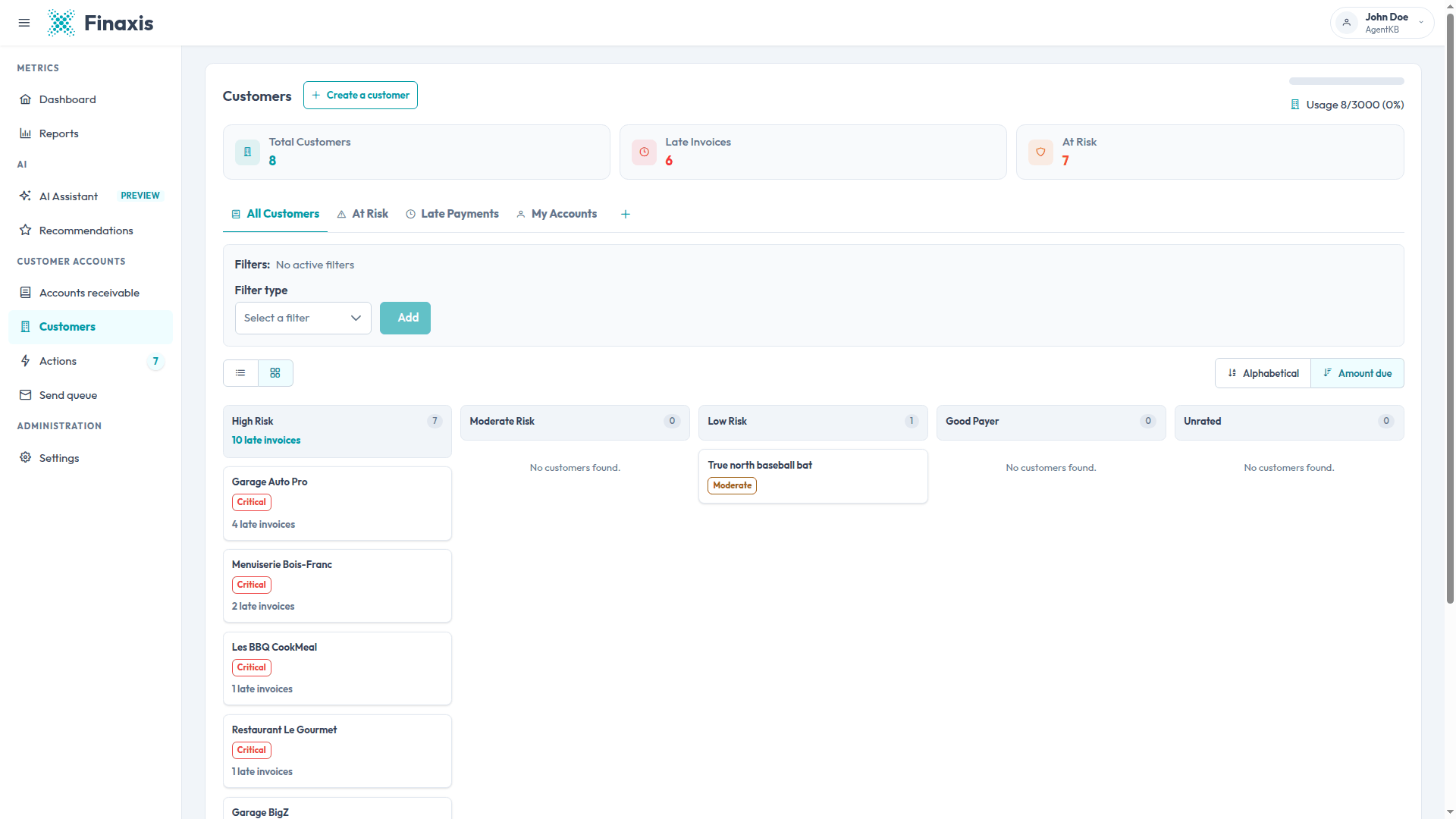
Task: Click the Dashboard home icon
Action: point(25,99)
